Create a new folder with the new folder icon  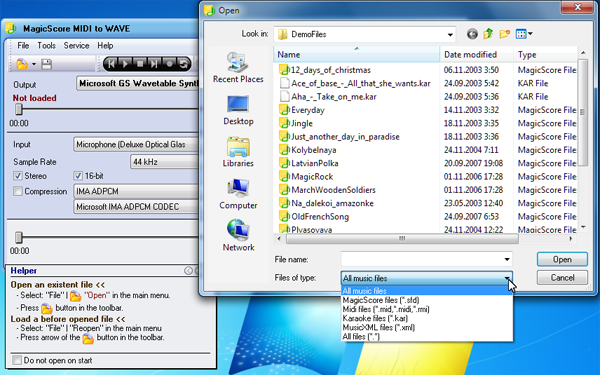pos(505,34)
